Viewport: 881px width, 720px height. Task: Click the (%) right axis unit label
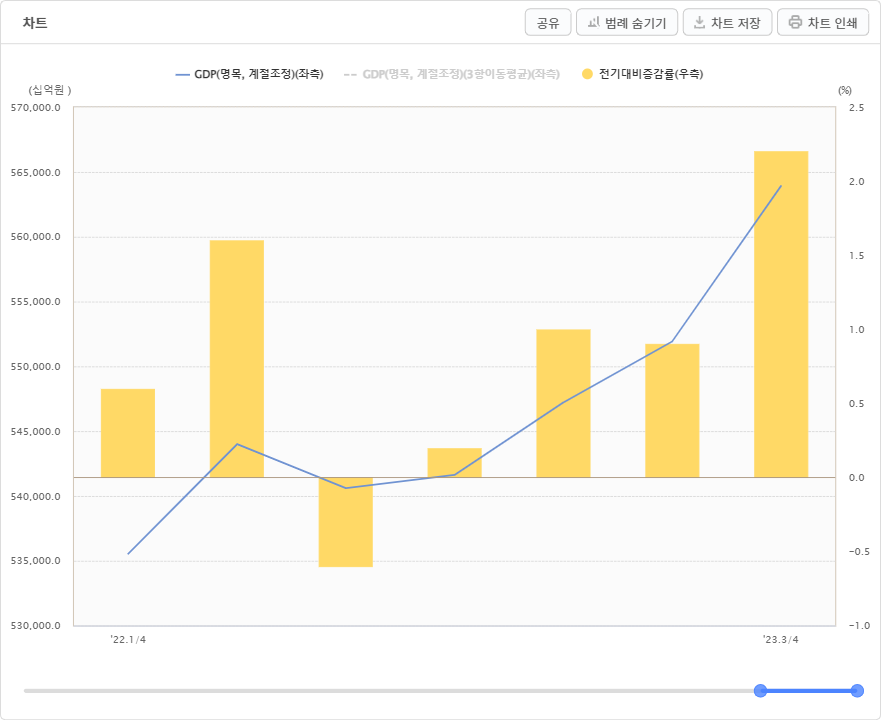(x=844, y=90)
